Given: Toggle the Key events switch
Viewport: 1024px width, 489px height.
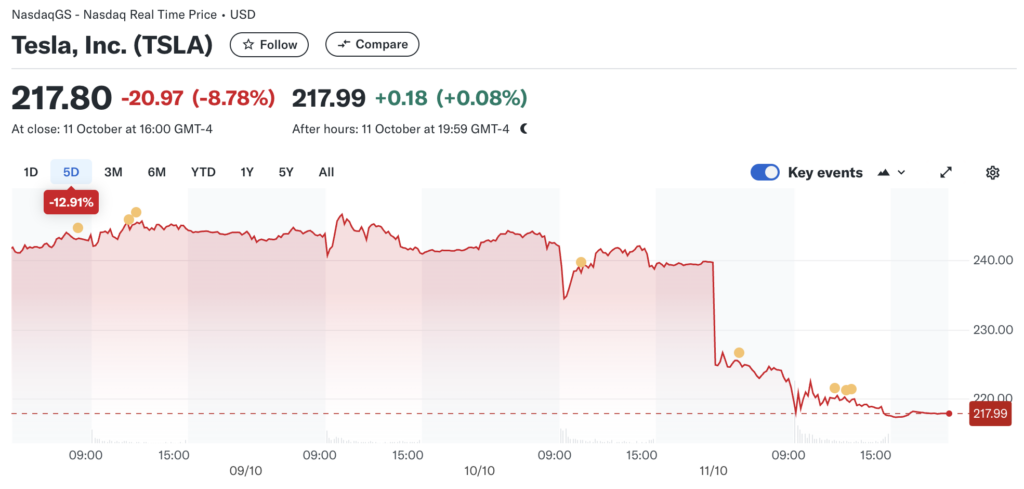Looking at the screenshot, I should click(765, 172).
